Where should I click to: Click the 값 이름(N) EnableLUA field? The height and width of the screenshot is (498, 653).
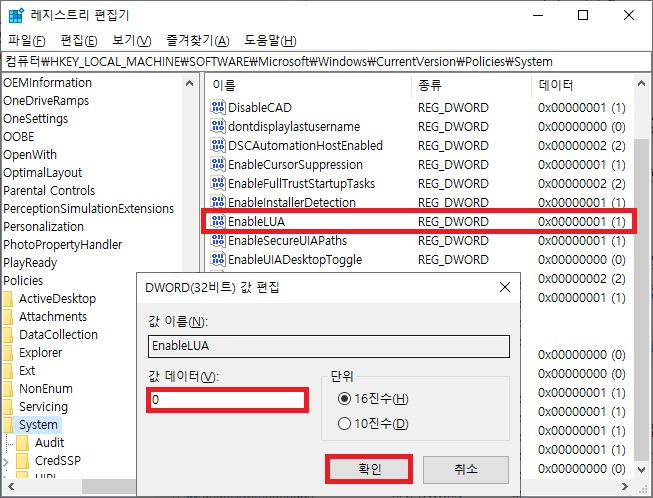pyautogui.click(x=329, y=346)
